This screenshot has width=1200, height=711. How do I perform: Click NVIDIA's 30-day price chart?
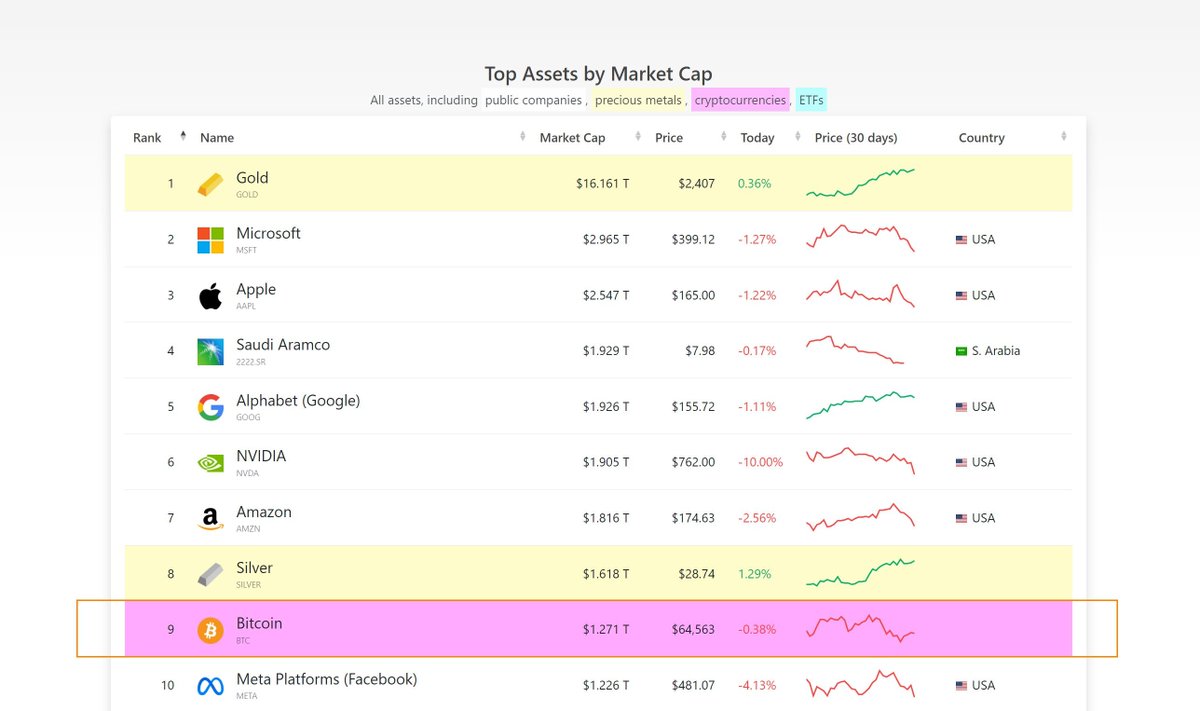coord(860,461)
